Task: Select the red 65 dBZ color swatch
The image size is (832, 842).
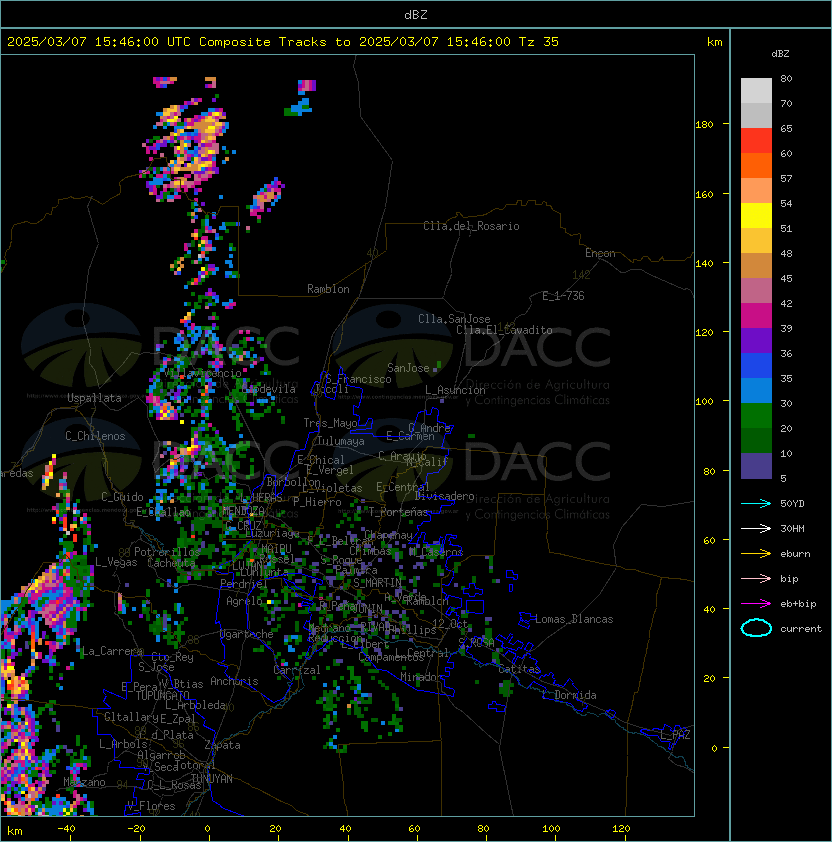Action: pos(756,141)
